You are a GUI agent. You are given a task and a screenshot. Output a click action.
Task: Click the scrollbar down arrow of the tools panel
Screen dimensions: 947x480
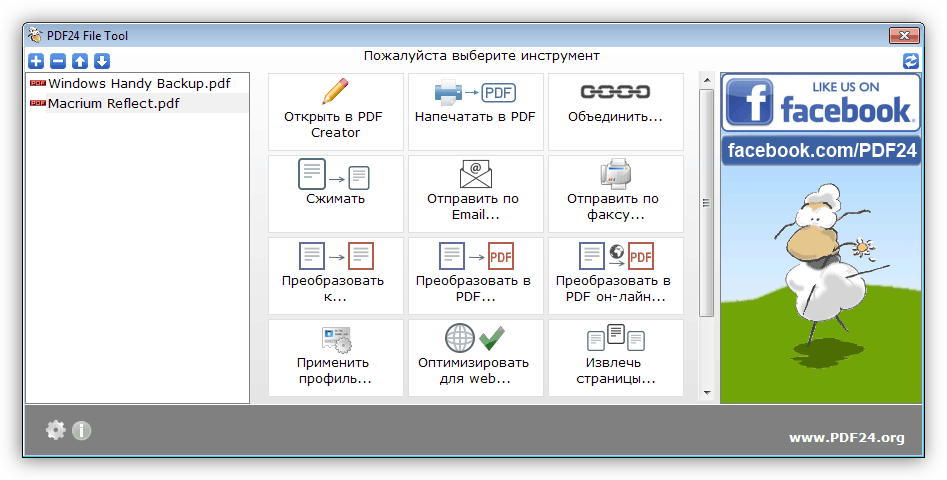(x=706, y=391)
